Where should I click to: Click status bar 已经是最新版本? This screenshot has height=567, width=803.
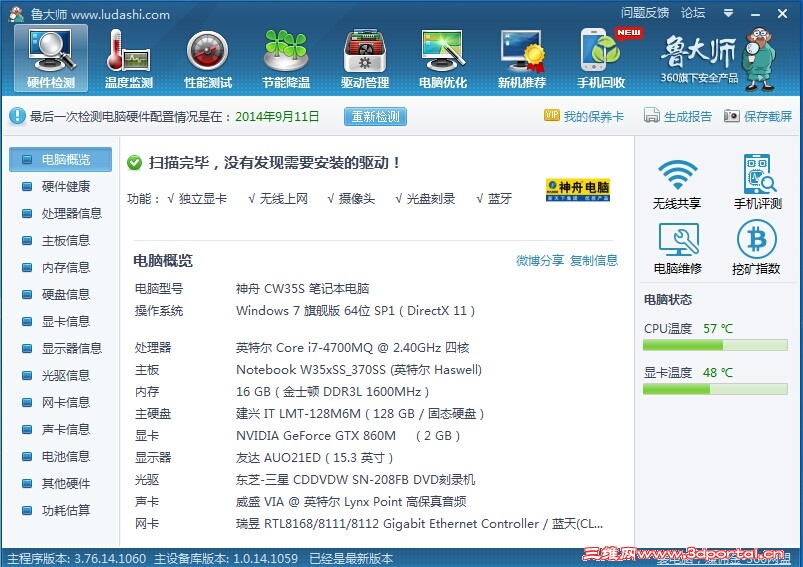point(351,558)
